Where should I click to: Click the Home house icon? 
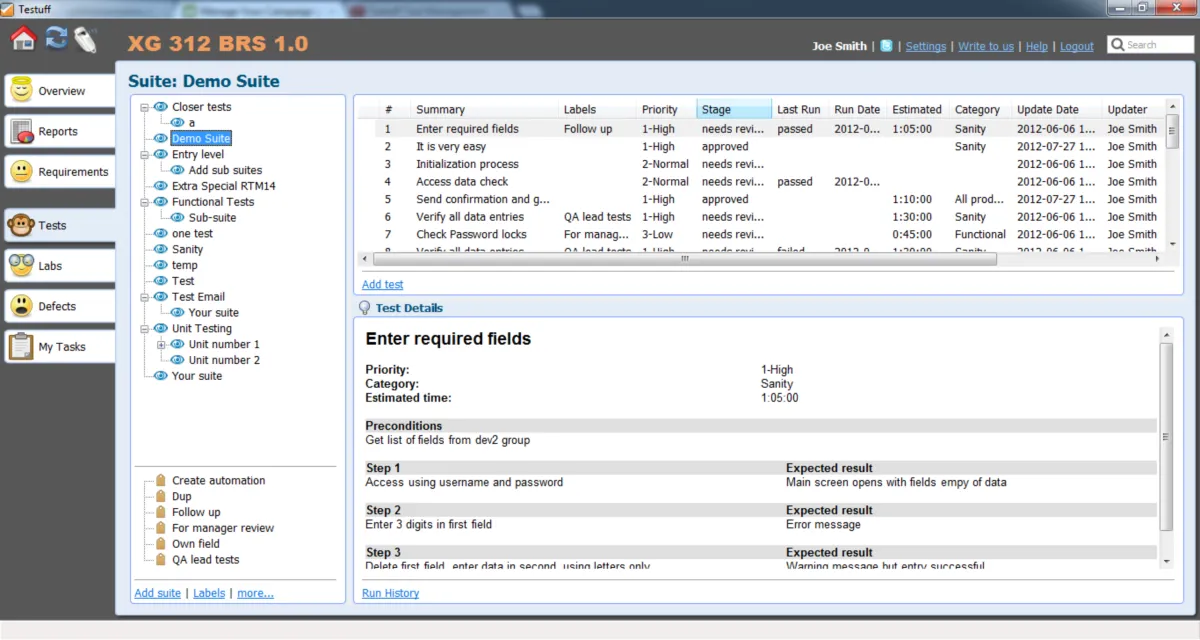[24, 39]
